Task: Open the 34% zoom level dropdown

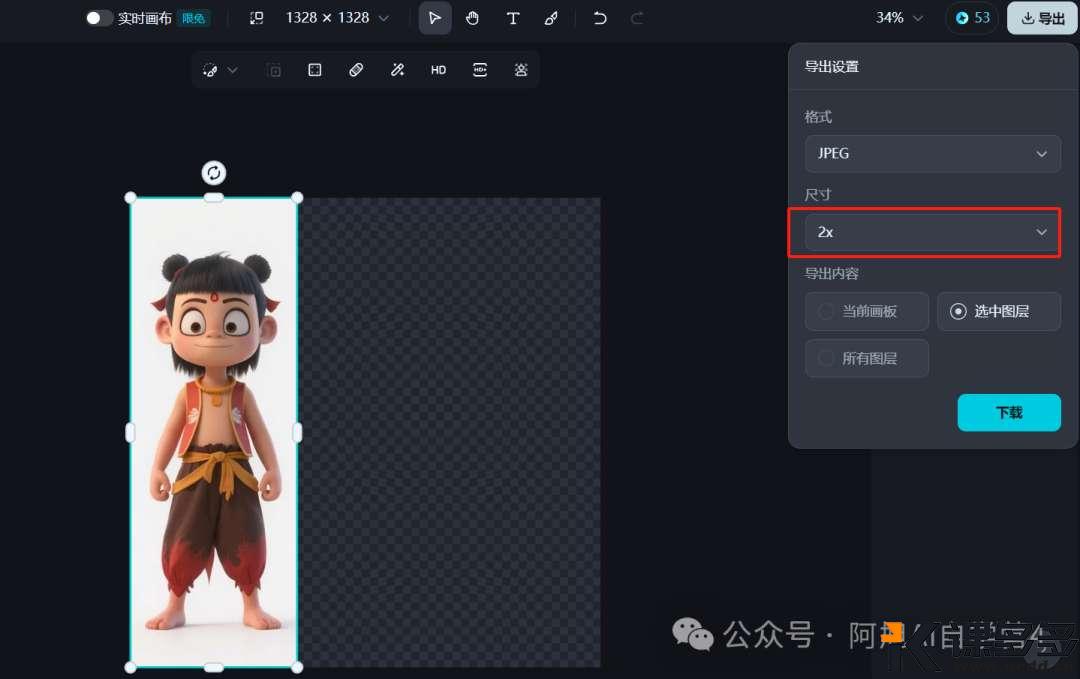Action: coord(899,18)
